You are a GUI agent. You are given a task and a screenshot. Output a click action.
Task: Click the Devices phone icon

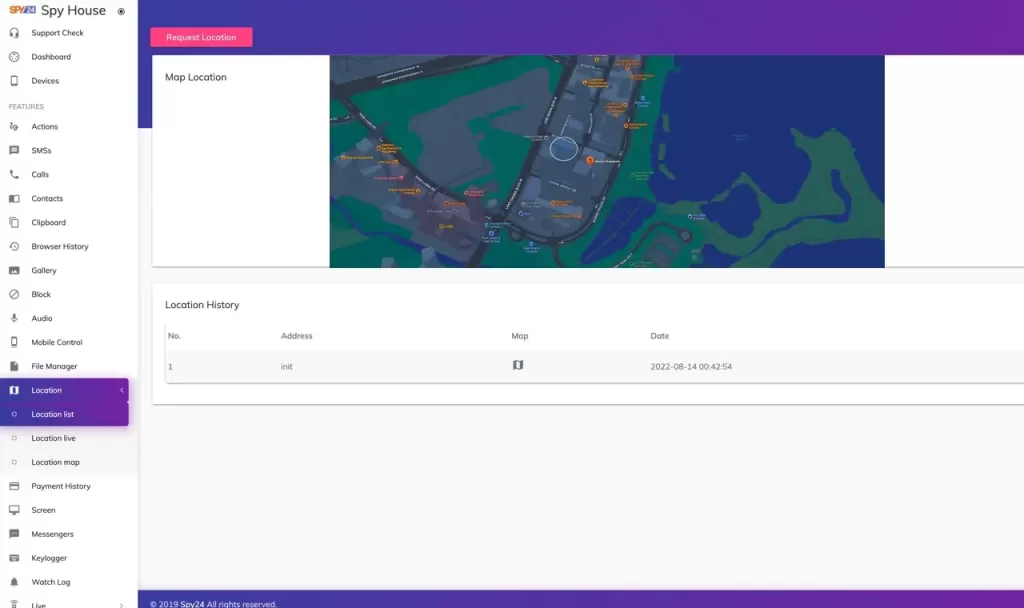point(14,81)
